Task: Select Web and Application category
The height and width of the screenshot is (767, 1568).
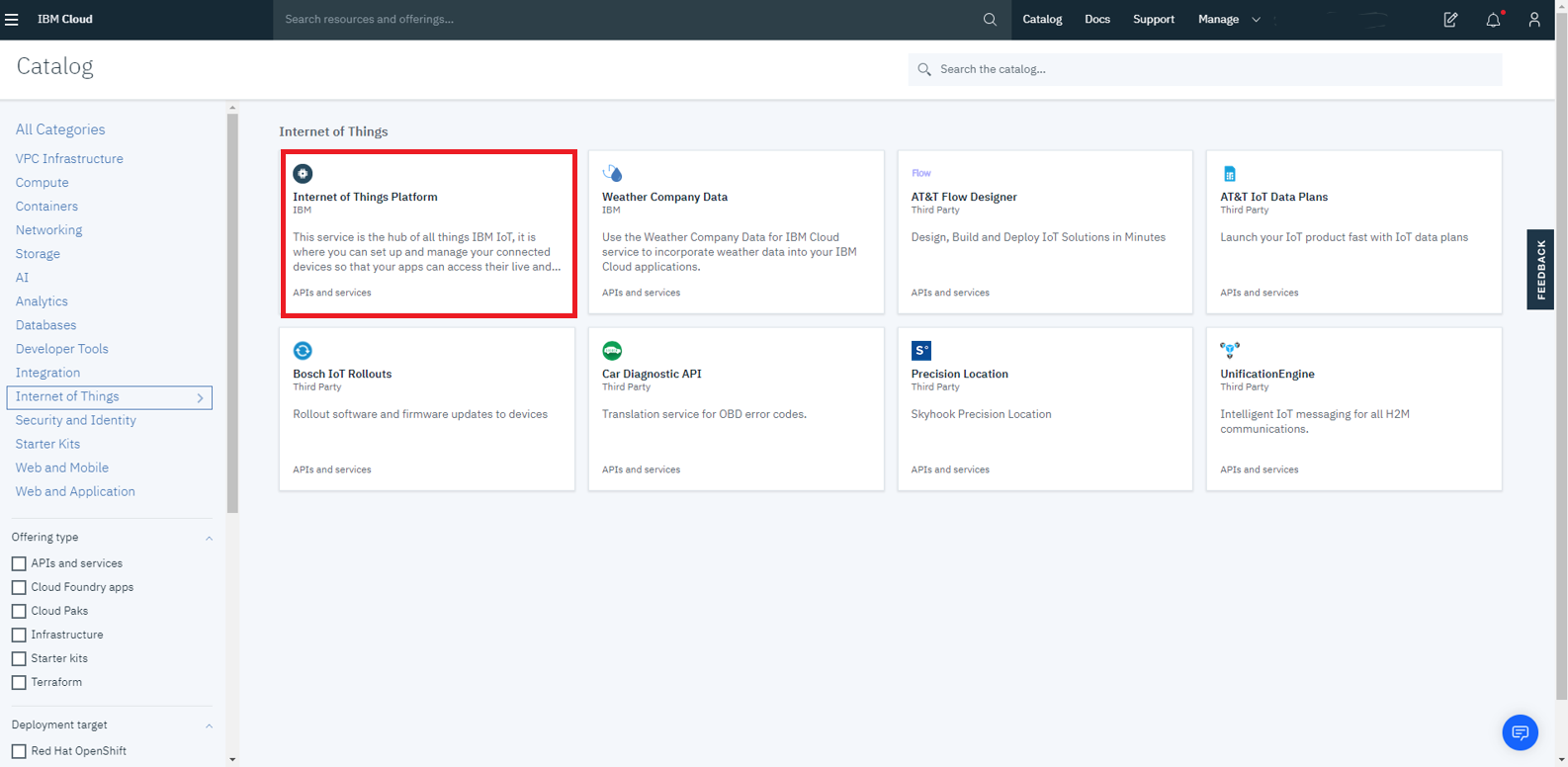Action: tap(75, 491)
